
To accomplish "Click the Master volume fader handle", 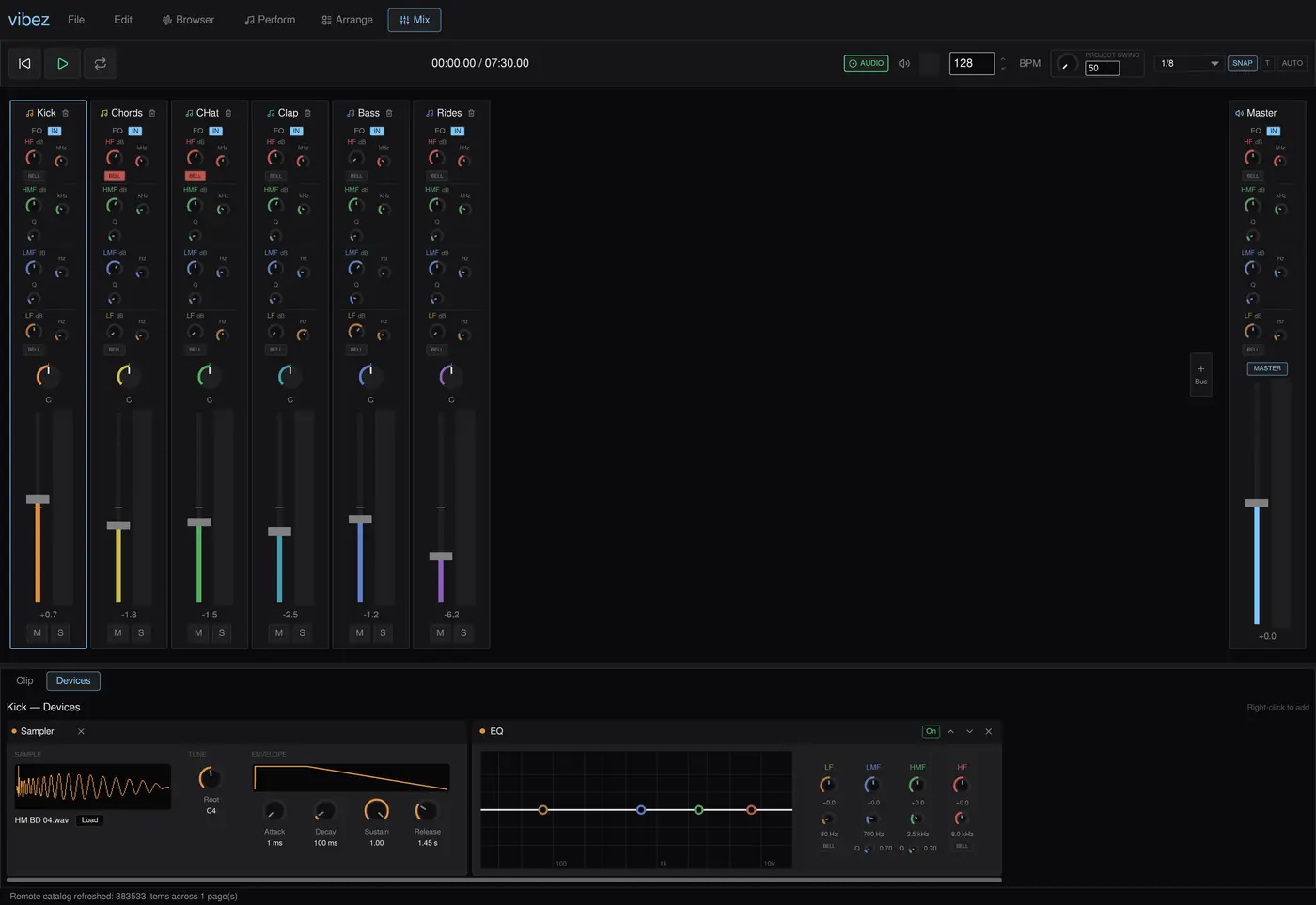I will coord(1257,503).
